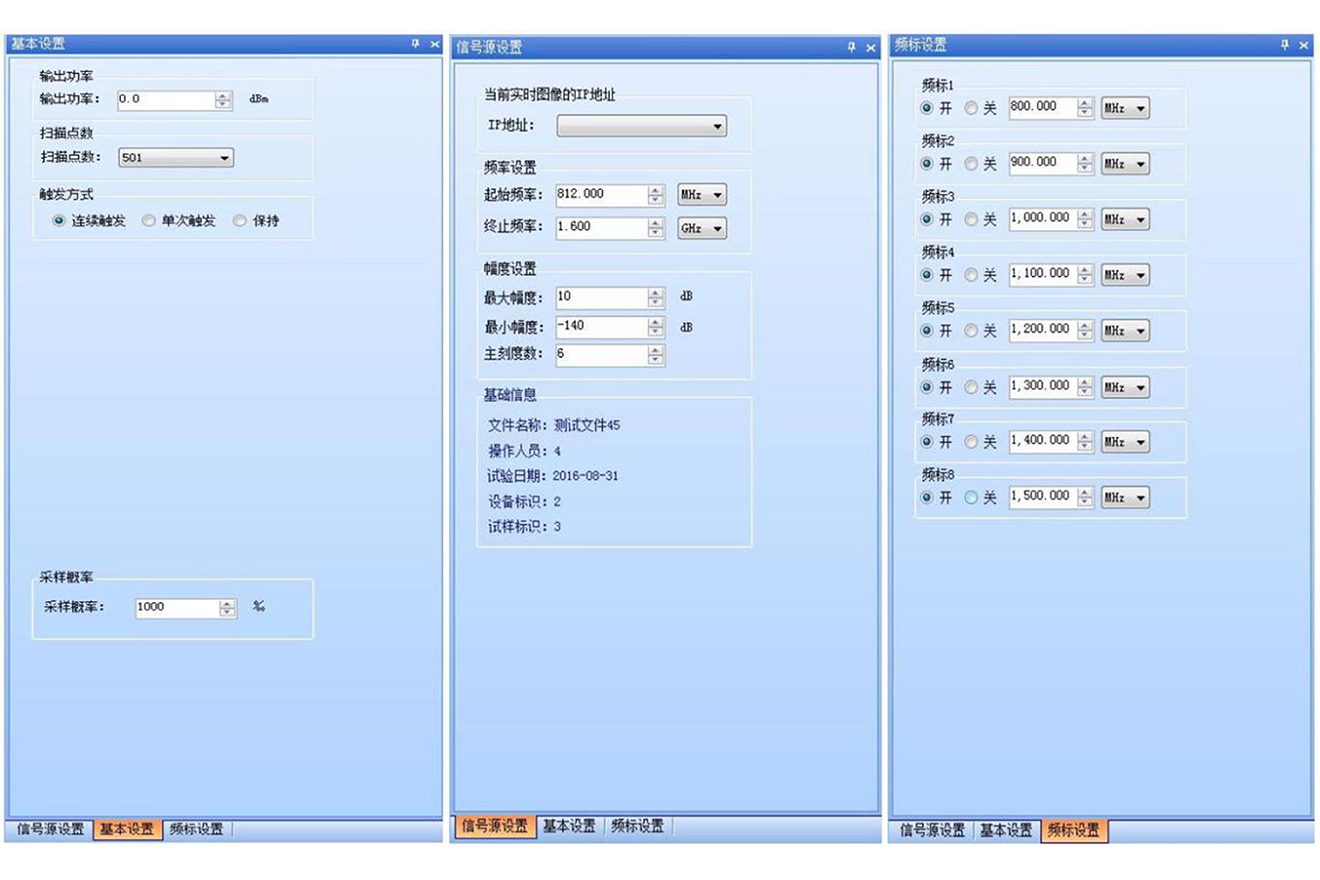Image resolution: width=1320 pixels, height=880 pixels.
Task: Select 单次触发 trigger mode
Action: [149, 221]
